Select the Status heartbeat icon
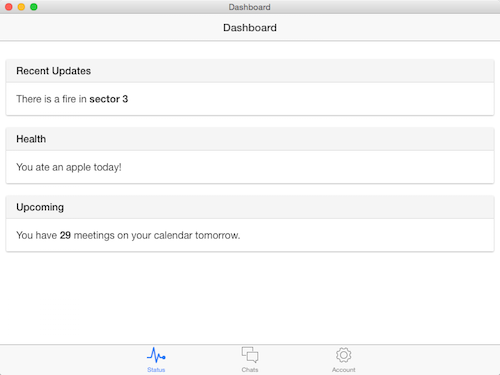This screenshot has width=500, height=375. 156,355
